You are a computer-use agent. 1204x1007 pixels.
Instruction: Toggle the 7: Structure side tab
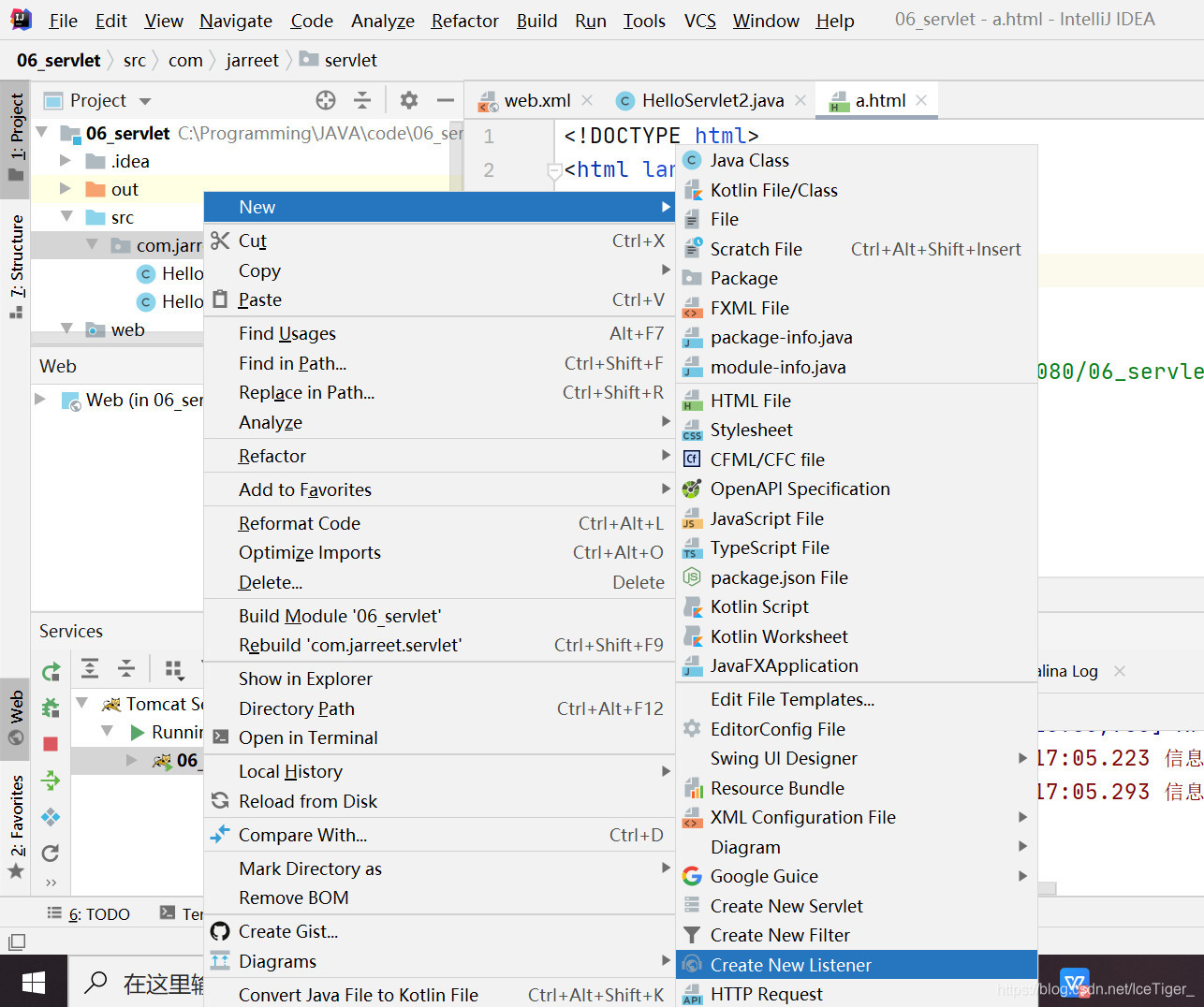(16, 266)
